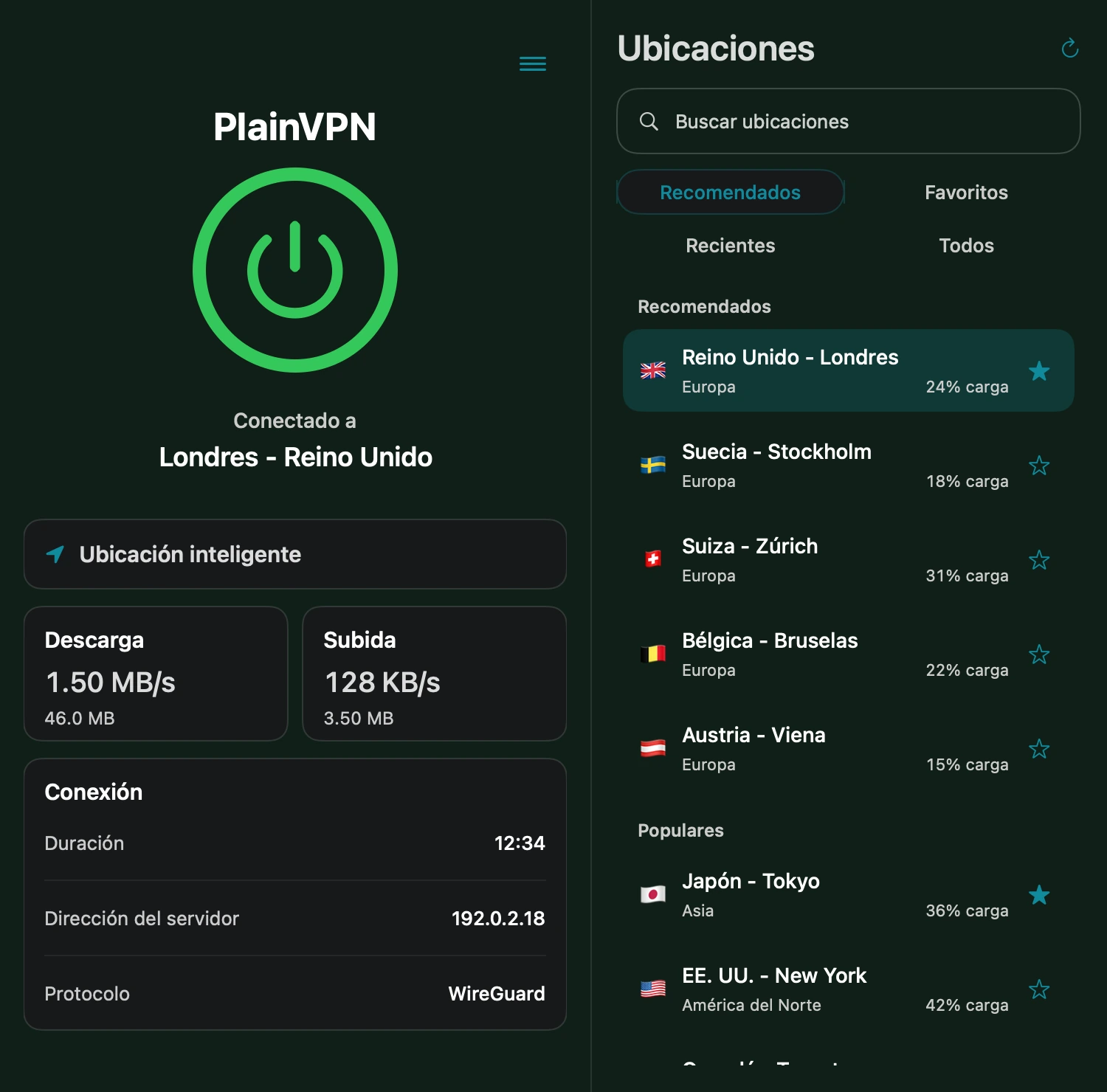Click the refresh locations icon
The height and width of the screenshot is (1092, 1107).
pos(1069,49)
